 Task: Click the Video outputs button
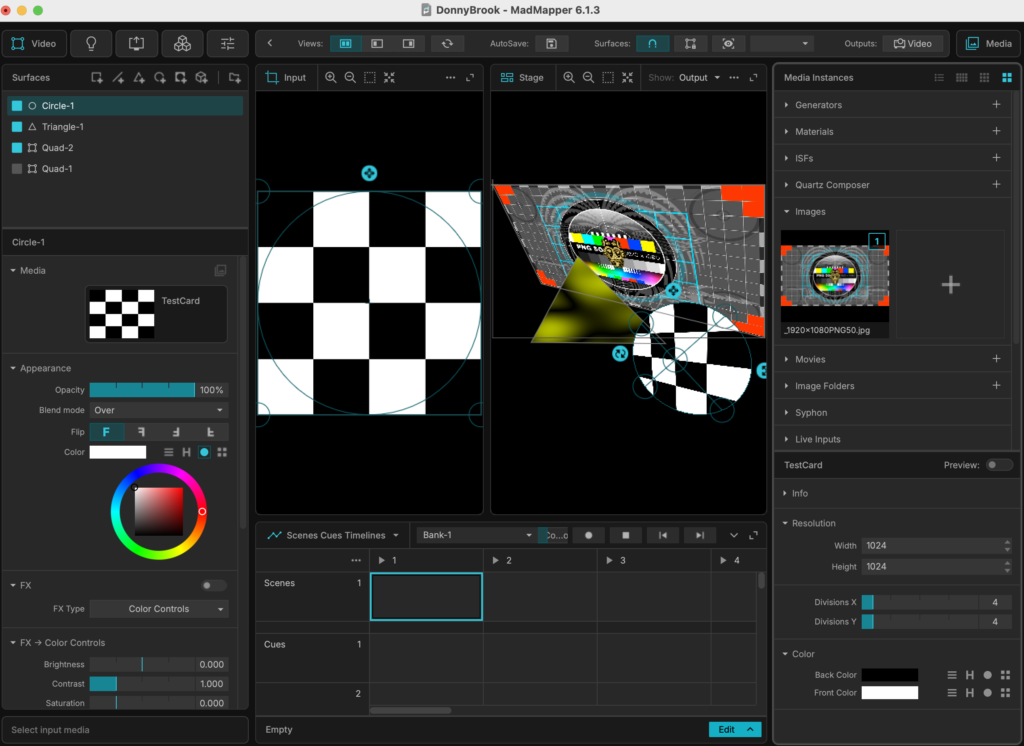click(x=913, y=44)
